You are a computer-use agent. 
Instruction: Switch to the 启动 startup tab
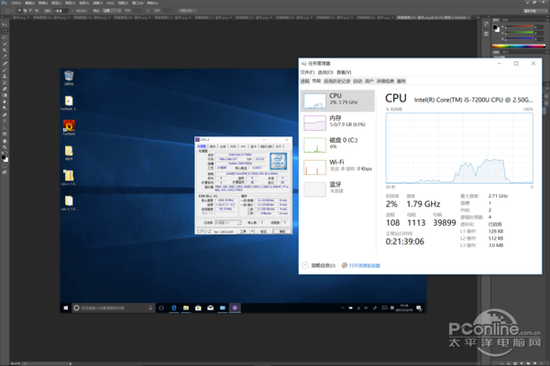click(357, 81)
